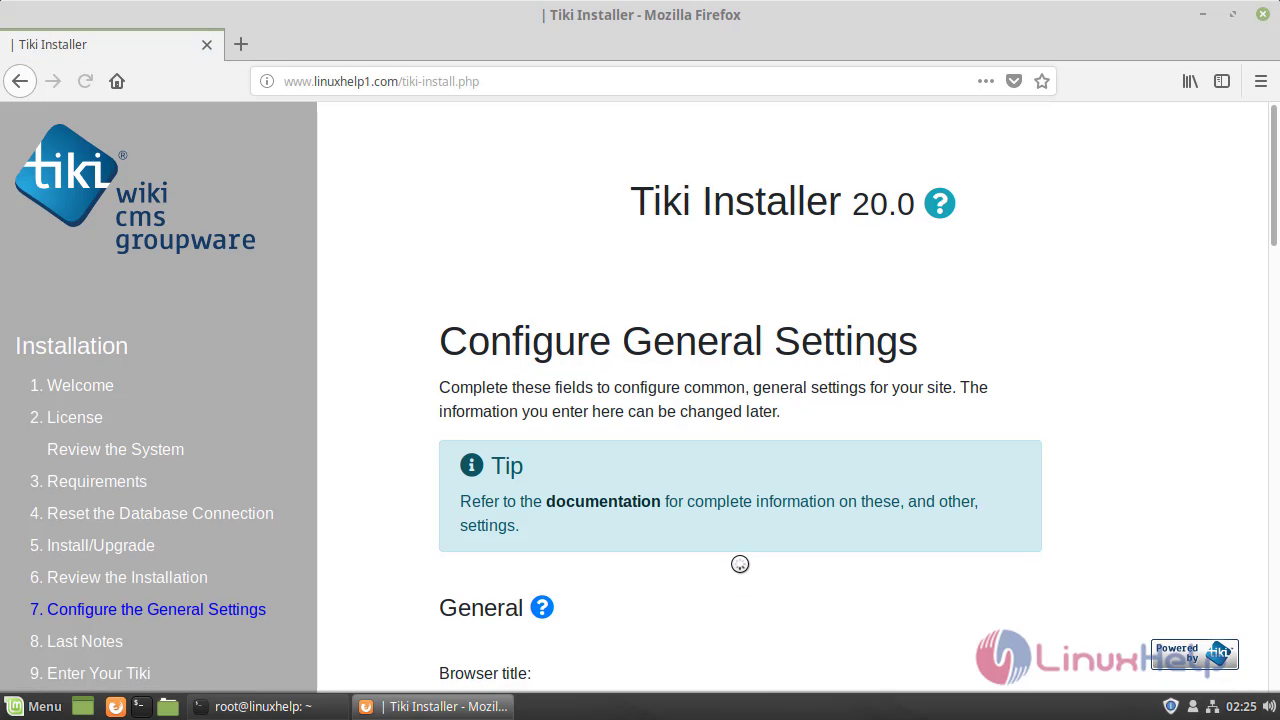Launch Terminal from panel launcher
The image size is (1280, 720).
click(141, 706)
